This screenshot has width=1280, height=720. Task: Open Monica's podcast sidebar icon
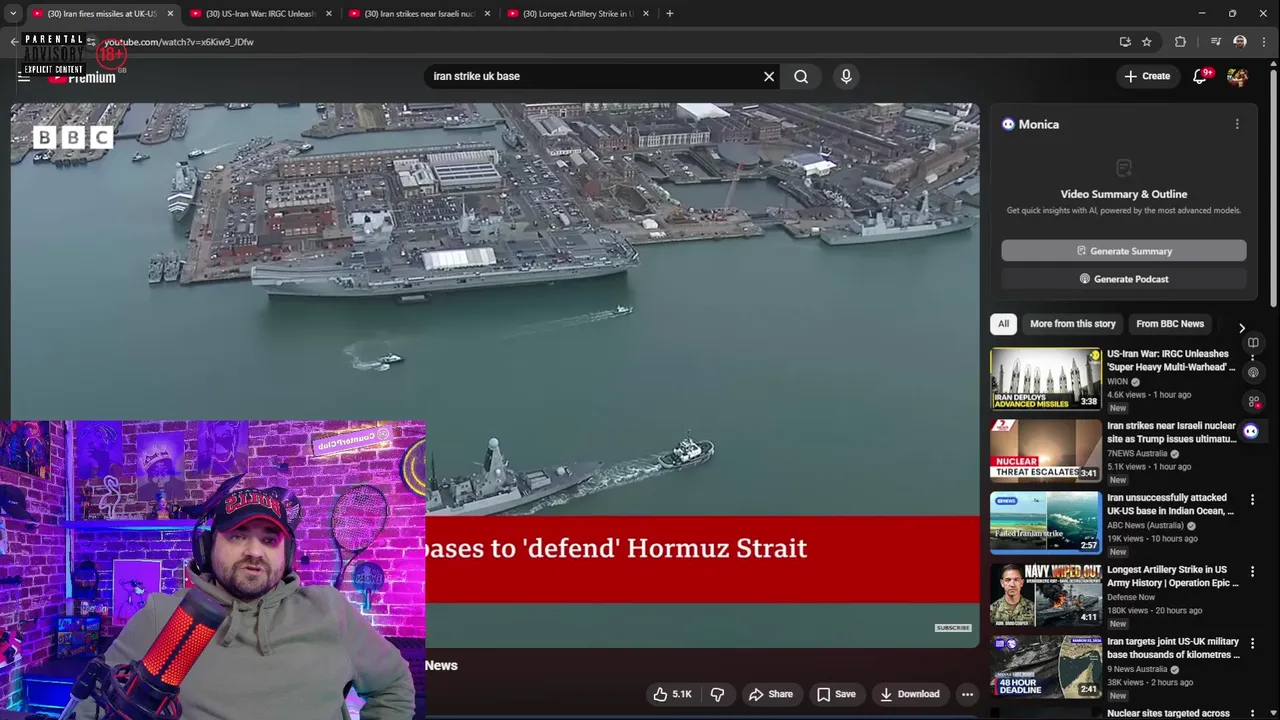(1253, 372)
